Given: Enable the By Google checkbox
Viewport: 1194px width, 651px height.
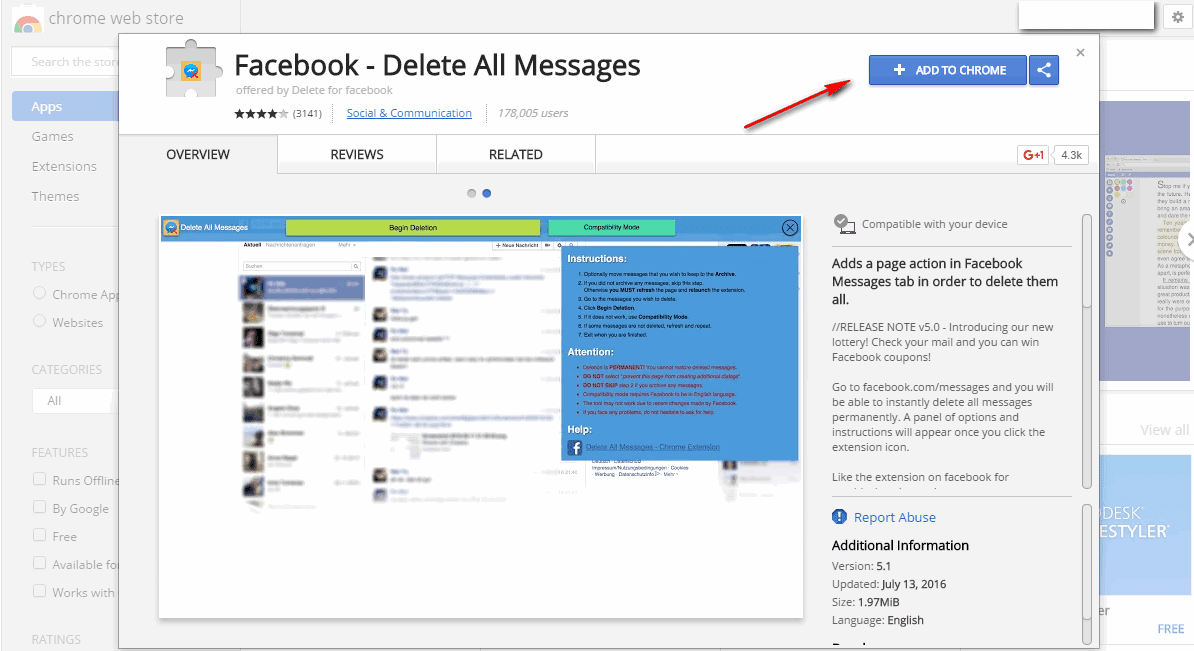Looking at the screenshot, I should point(40,507).
